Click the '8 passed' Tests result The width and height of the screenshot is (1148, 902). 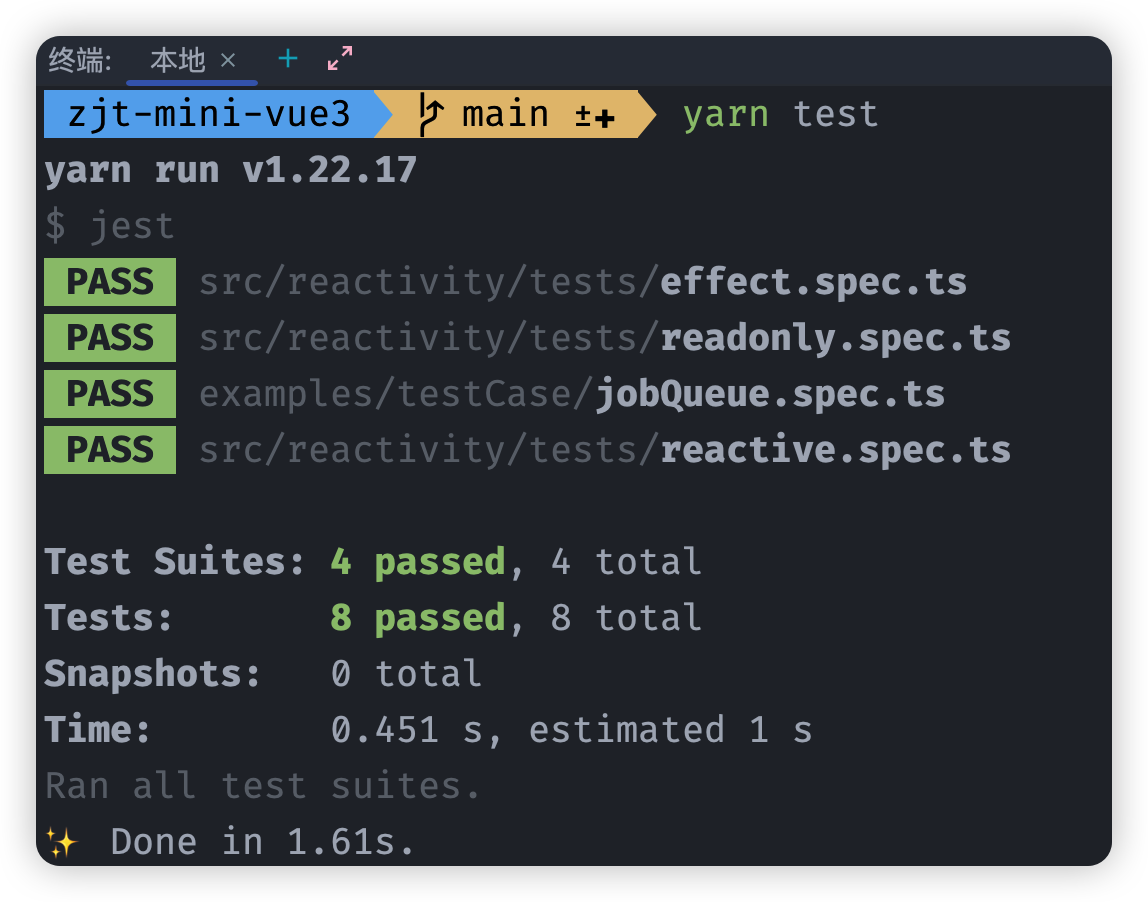coord(417,618)
